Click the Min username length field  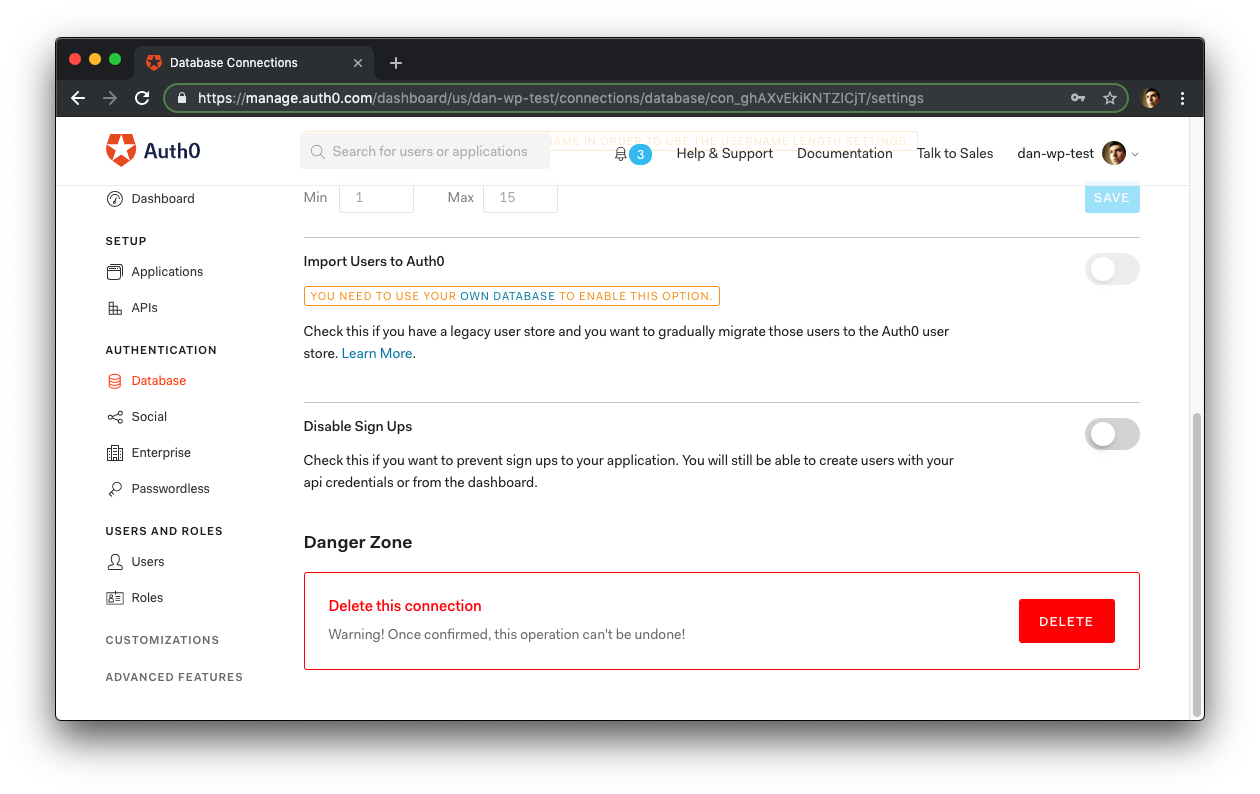point(376,198)
